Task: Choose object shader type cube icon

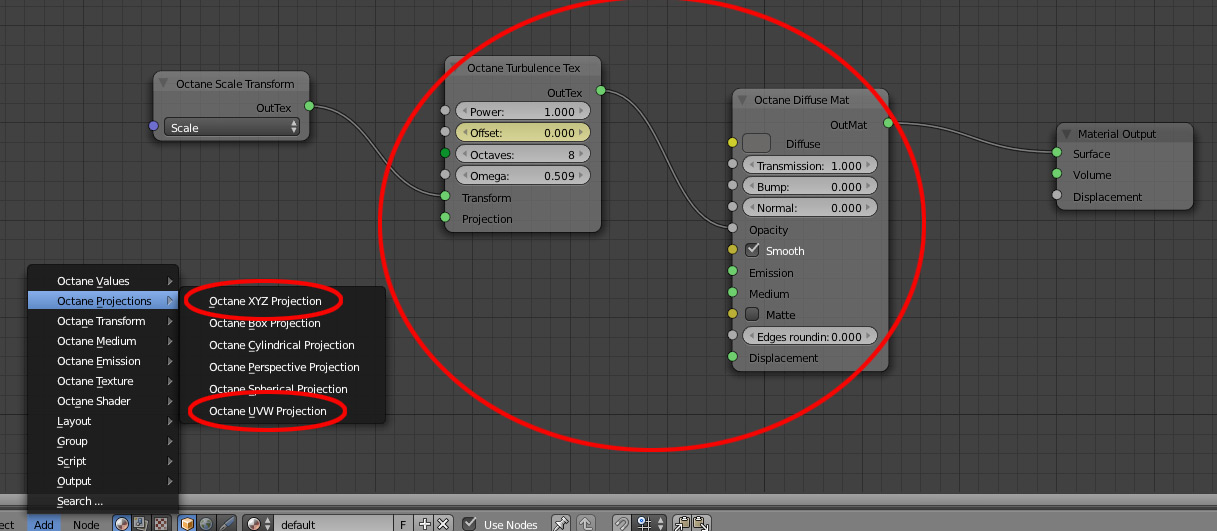Action: (x=187, y=523)
